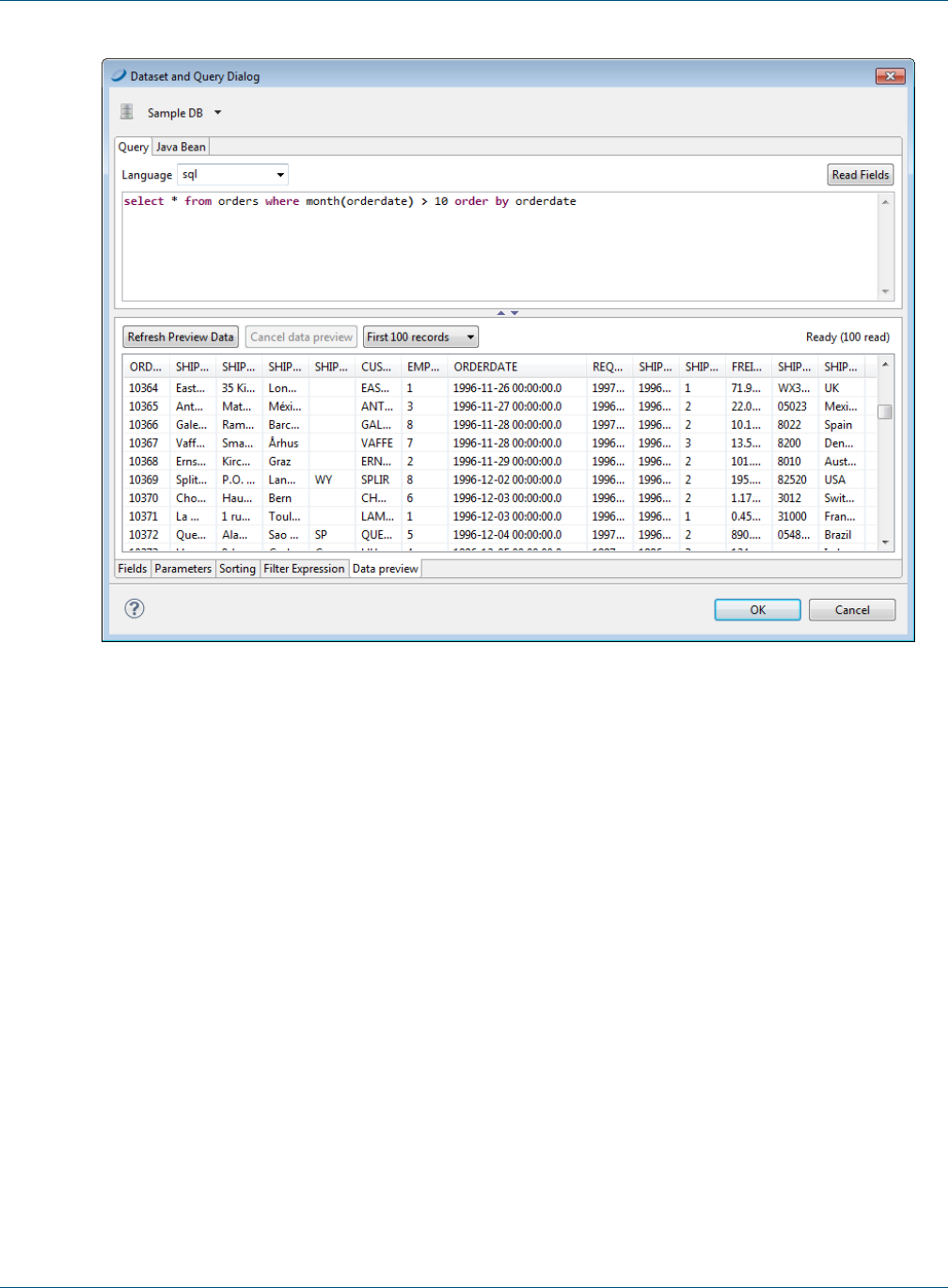949x1288 pixels.
Task: Close the Dataset and Query Dialog
Action: coord(890,76)
